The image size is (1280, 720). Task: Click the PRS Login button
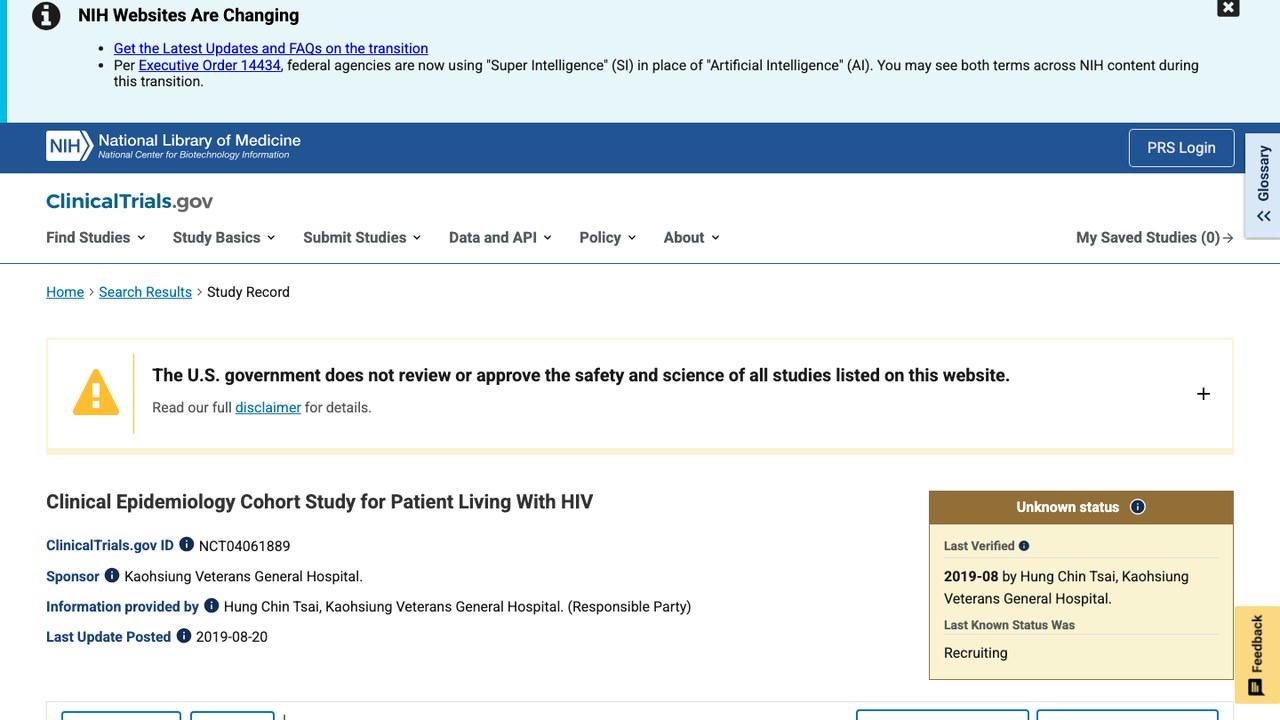pyautogui.click(x=1181, y=148)
